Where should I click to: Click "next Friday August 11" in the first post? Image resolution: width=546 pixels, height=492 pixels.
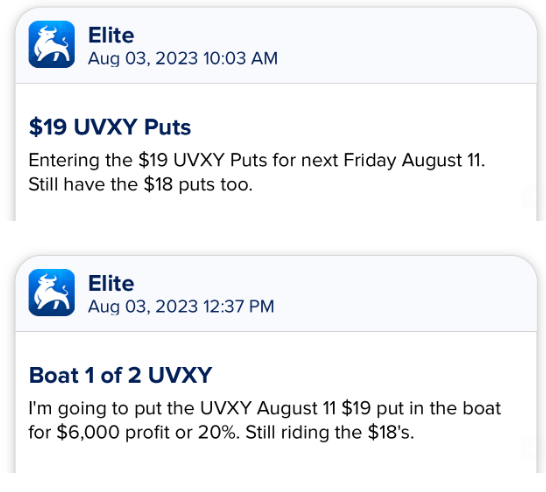point(393,161)
